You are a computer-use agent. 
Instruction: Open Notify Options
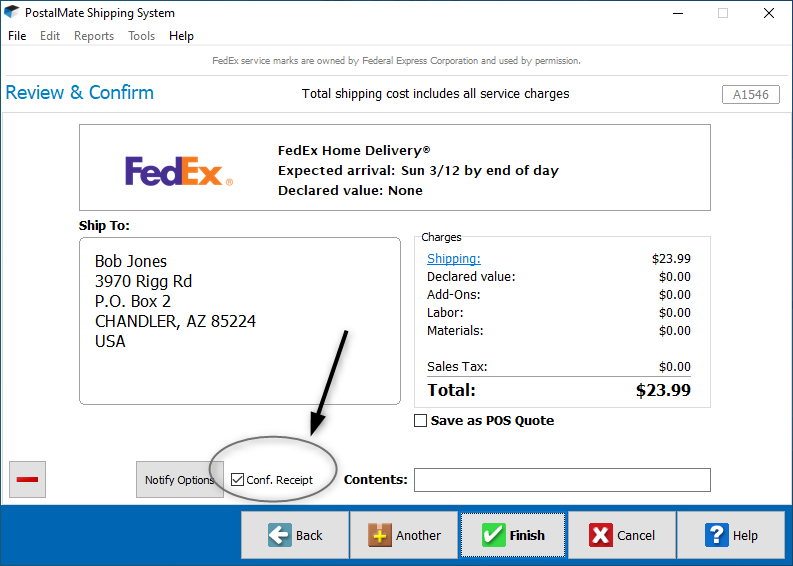[x=180, y=480]
